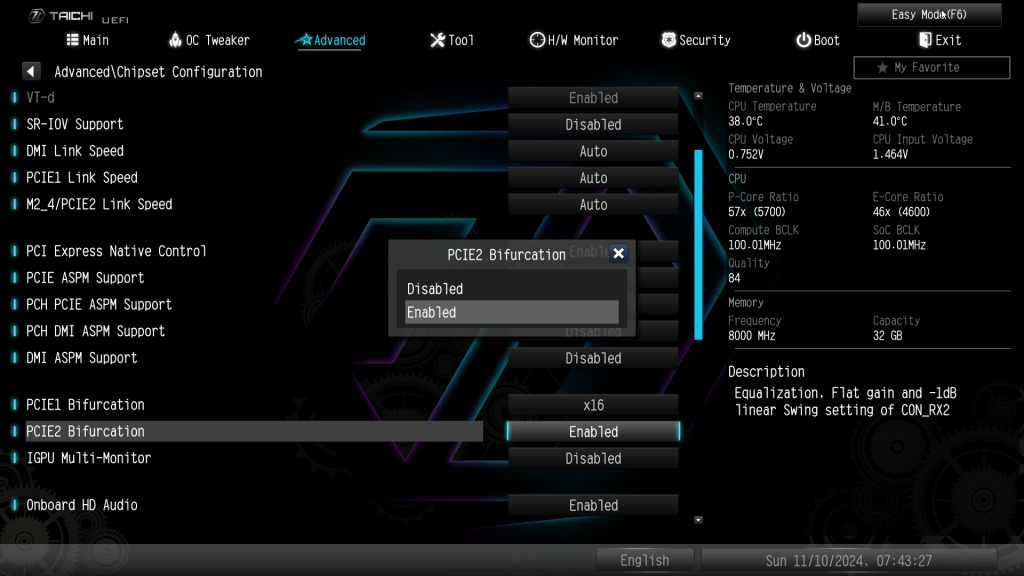The height and width of the screenshot is (576, 1024).
Task: Open Onboard HD Audio Enabled dropdown
Action: [x=593, y=505]
